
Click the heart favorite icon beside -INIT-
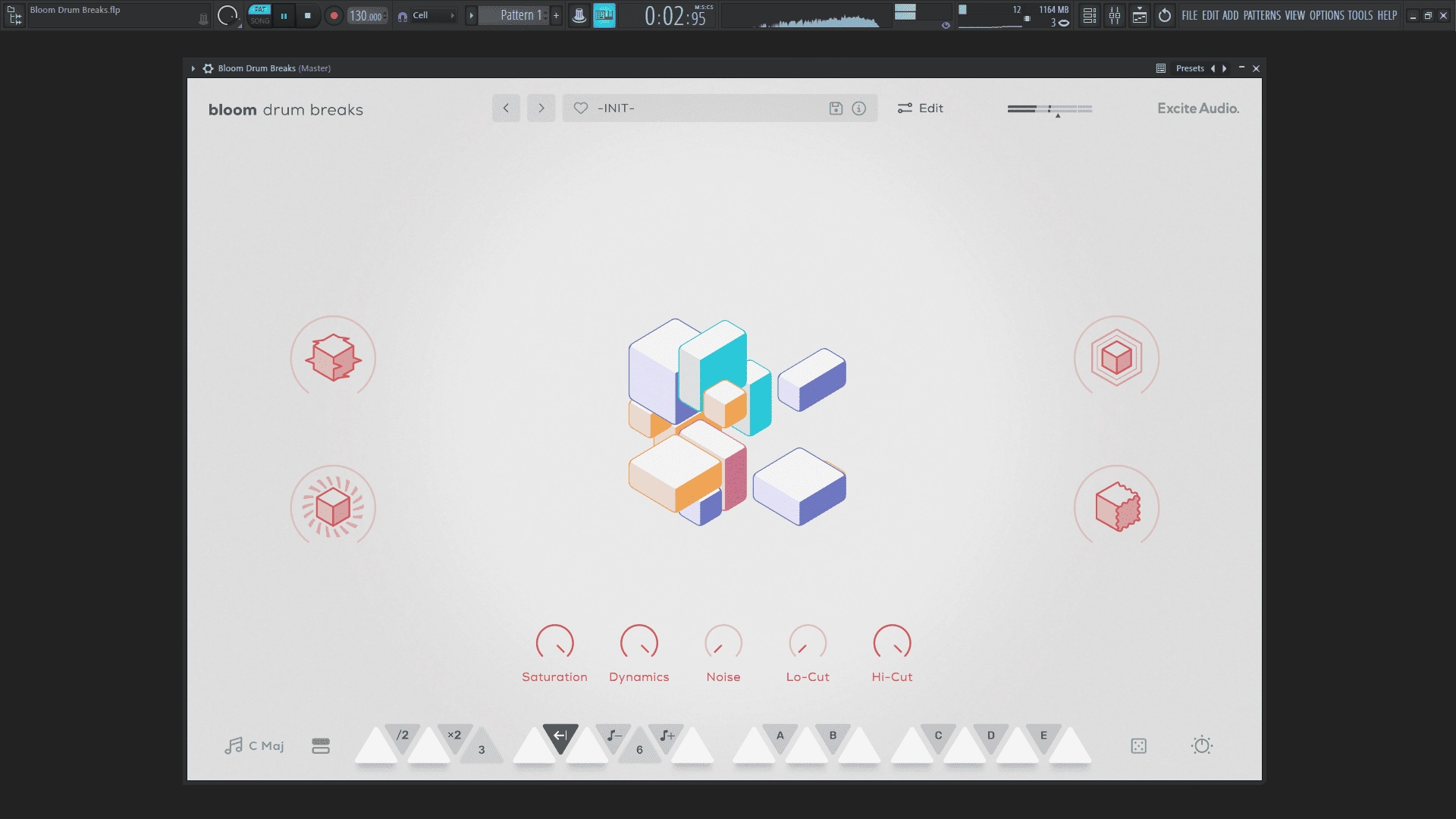[x=581, y=108]
